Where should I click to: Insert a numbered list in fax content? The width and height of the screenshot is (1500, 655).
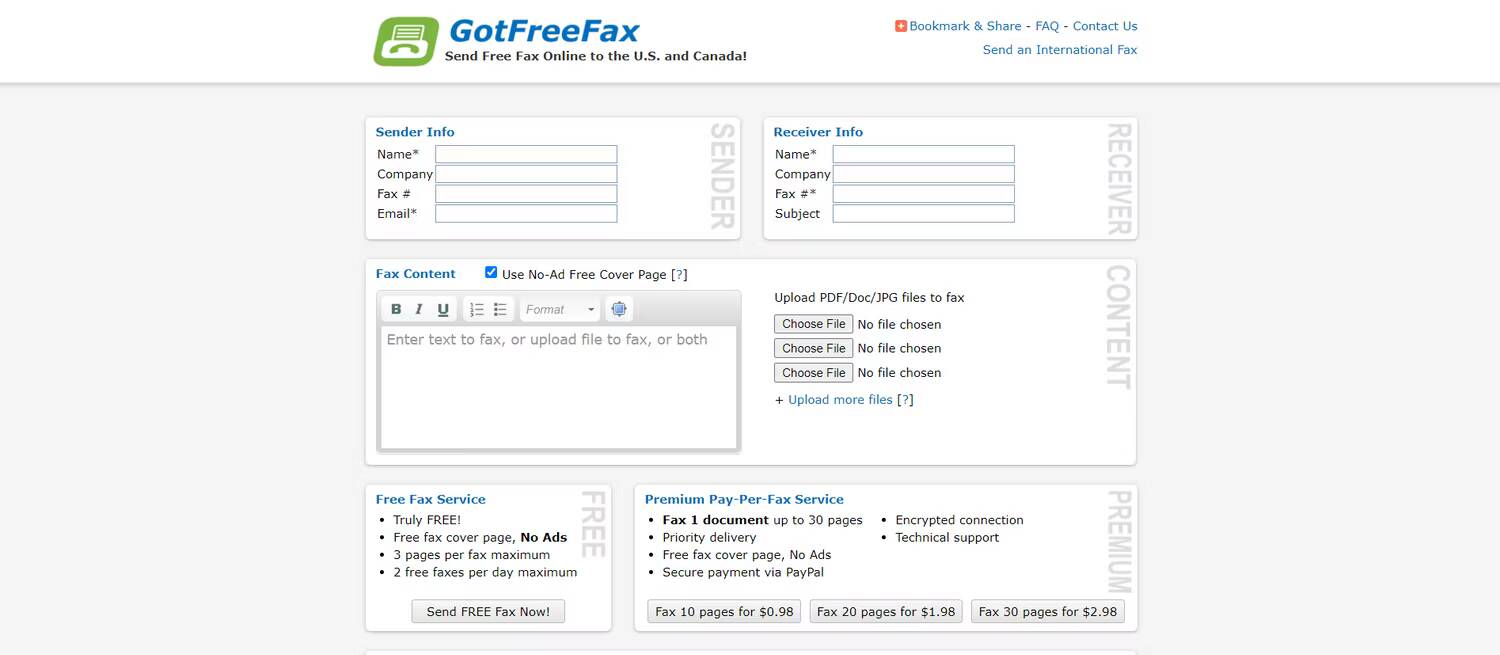pyautogui.click(x=476, y=308)
